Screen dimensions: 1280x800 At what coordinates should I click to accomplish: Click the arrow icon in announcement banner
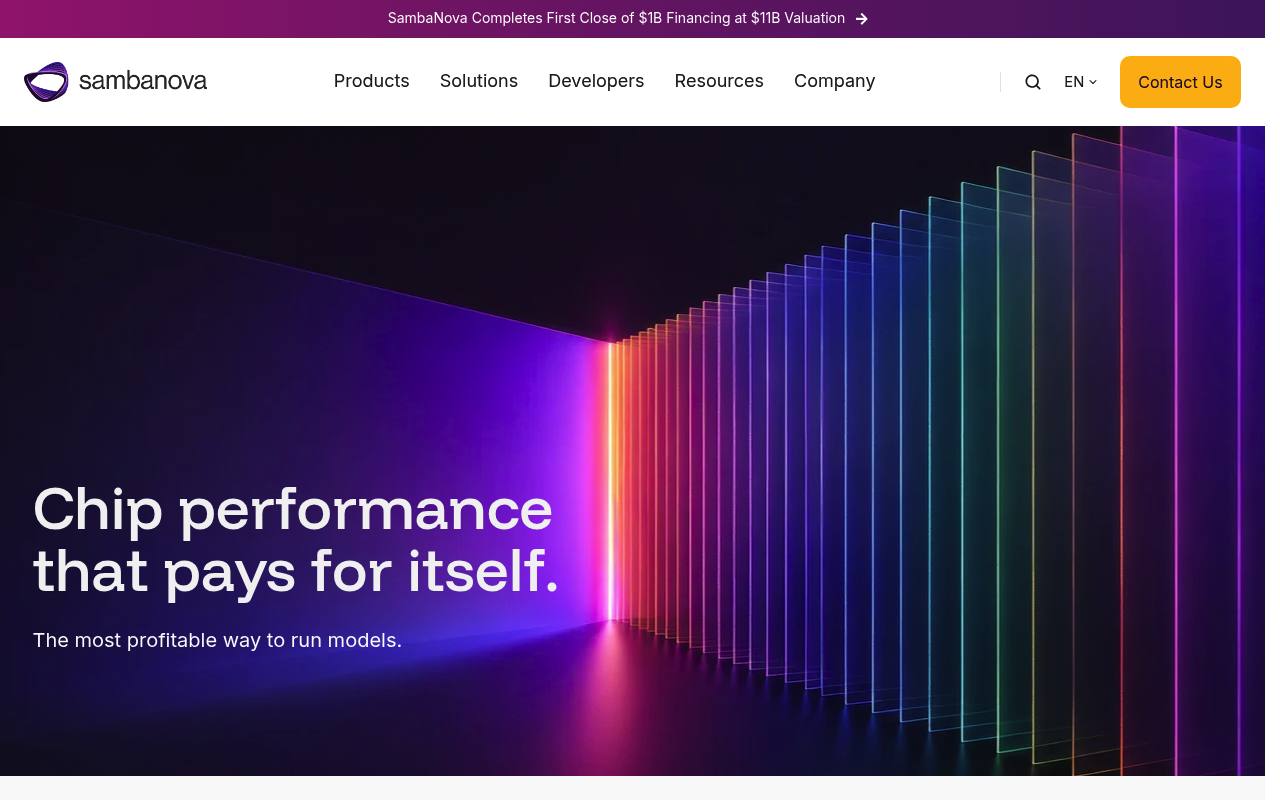click(862, 19)
